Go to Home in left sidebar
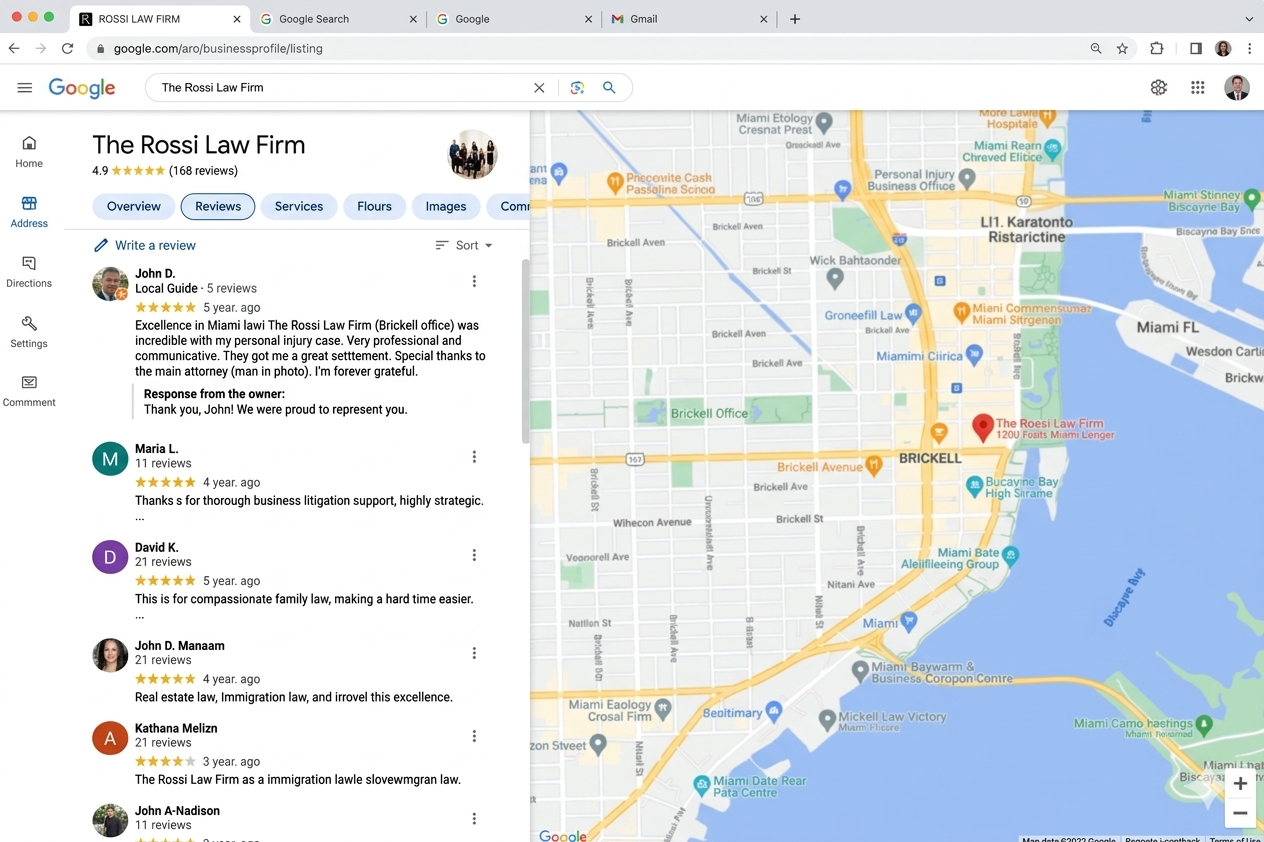 pos(29,152)
